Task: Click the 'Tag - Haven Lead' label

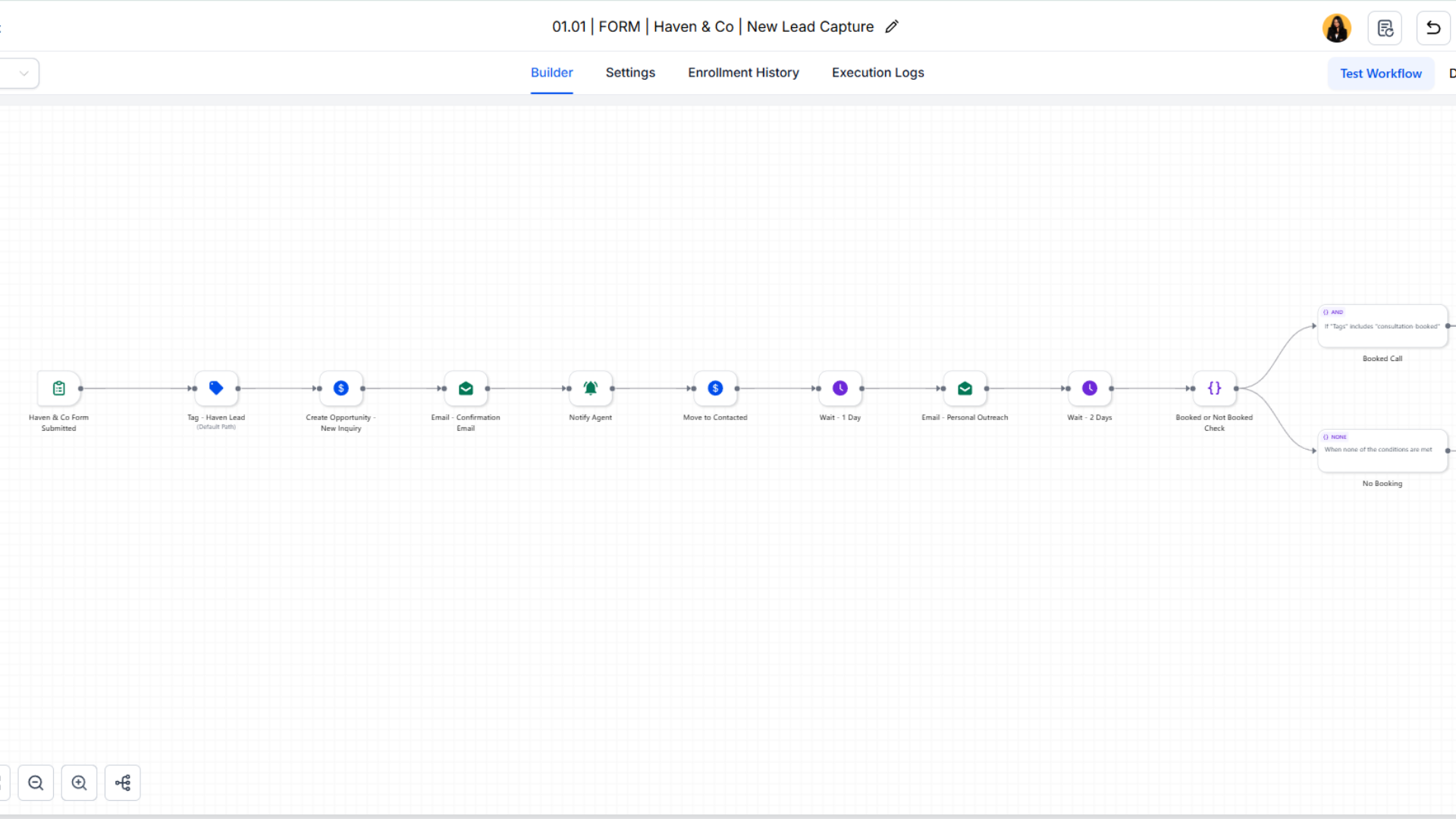Action: tap(216, 418)
